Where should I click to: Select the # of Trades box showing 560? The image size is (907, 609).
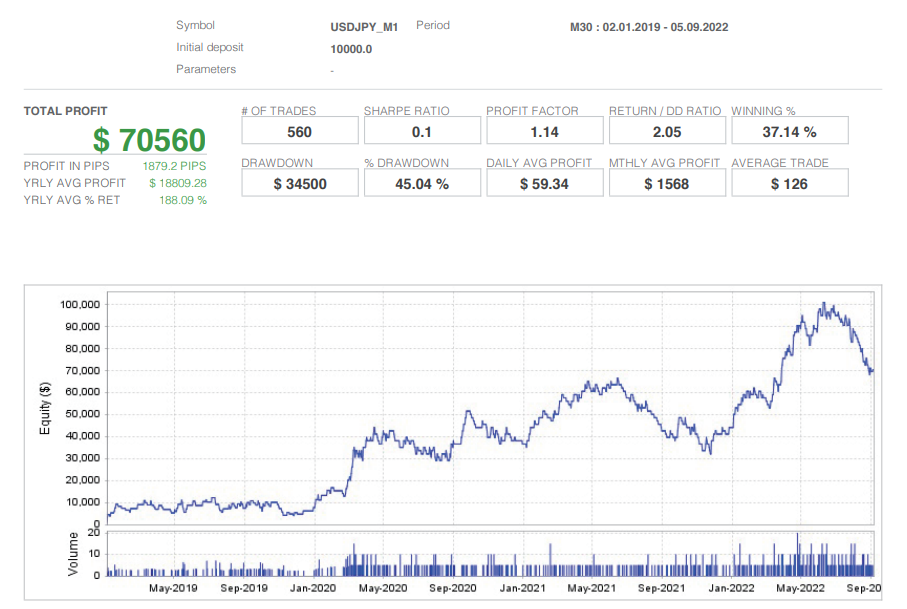coord(299,131)
